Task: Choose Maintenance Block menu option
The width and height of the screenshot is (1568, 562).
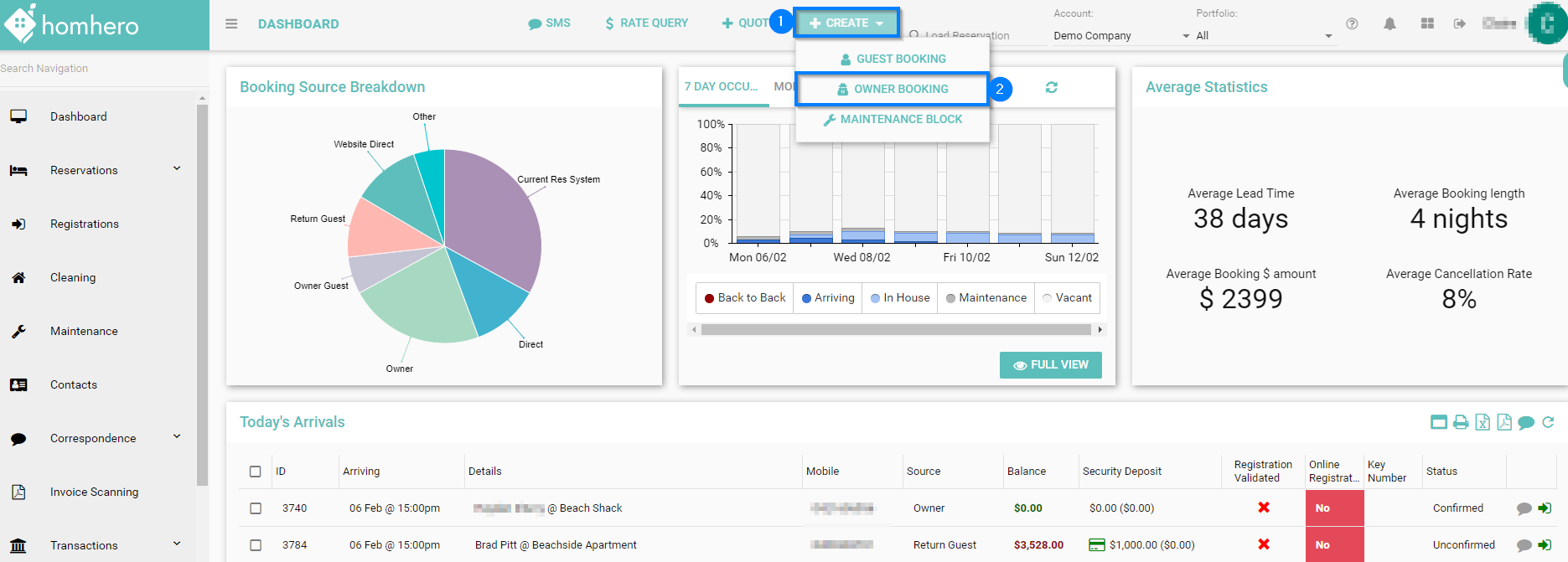Action: click(x=893, y=119)
